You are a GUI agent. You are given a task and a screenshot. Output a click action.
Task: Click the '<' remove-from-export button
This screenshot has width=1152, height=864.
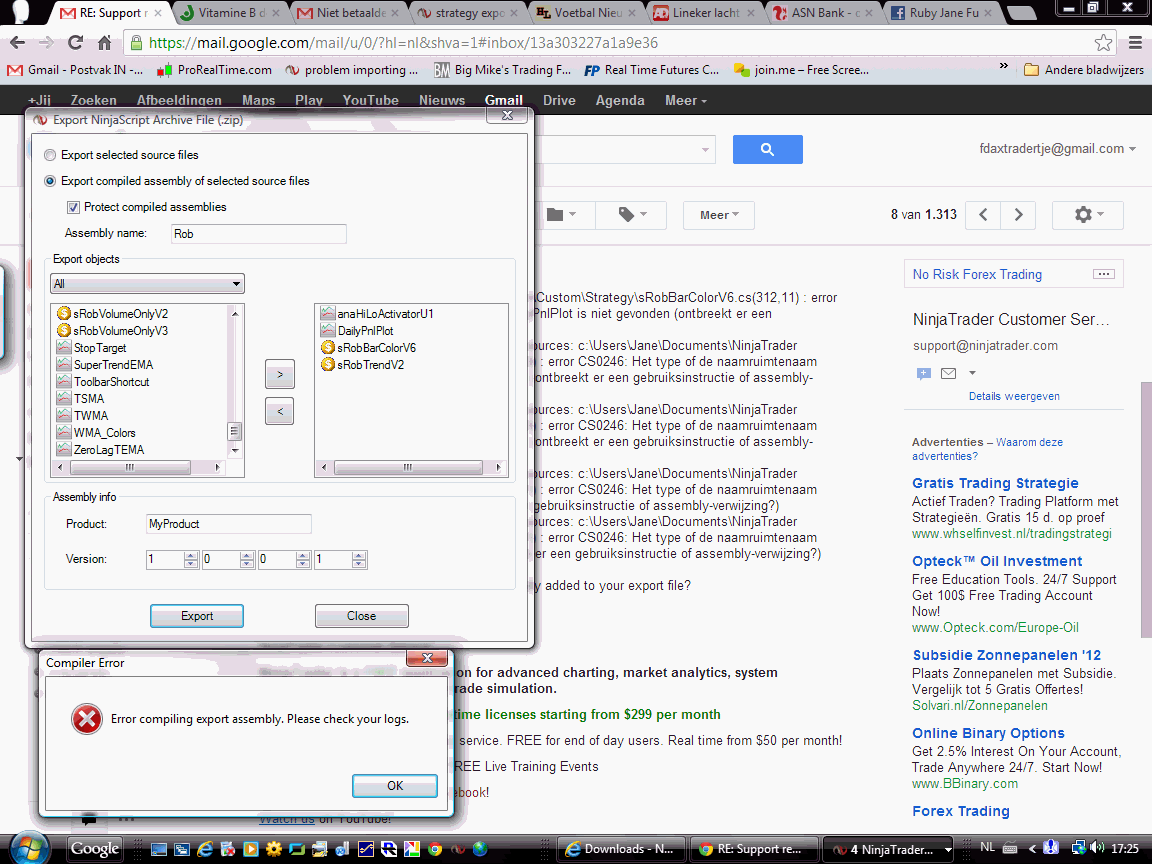coord(279,411)
